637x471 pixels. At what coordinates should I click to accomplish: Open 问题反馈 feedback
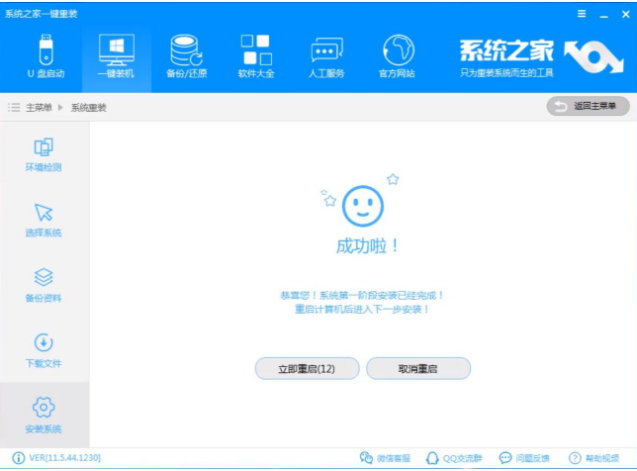click(524, 458)
